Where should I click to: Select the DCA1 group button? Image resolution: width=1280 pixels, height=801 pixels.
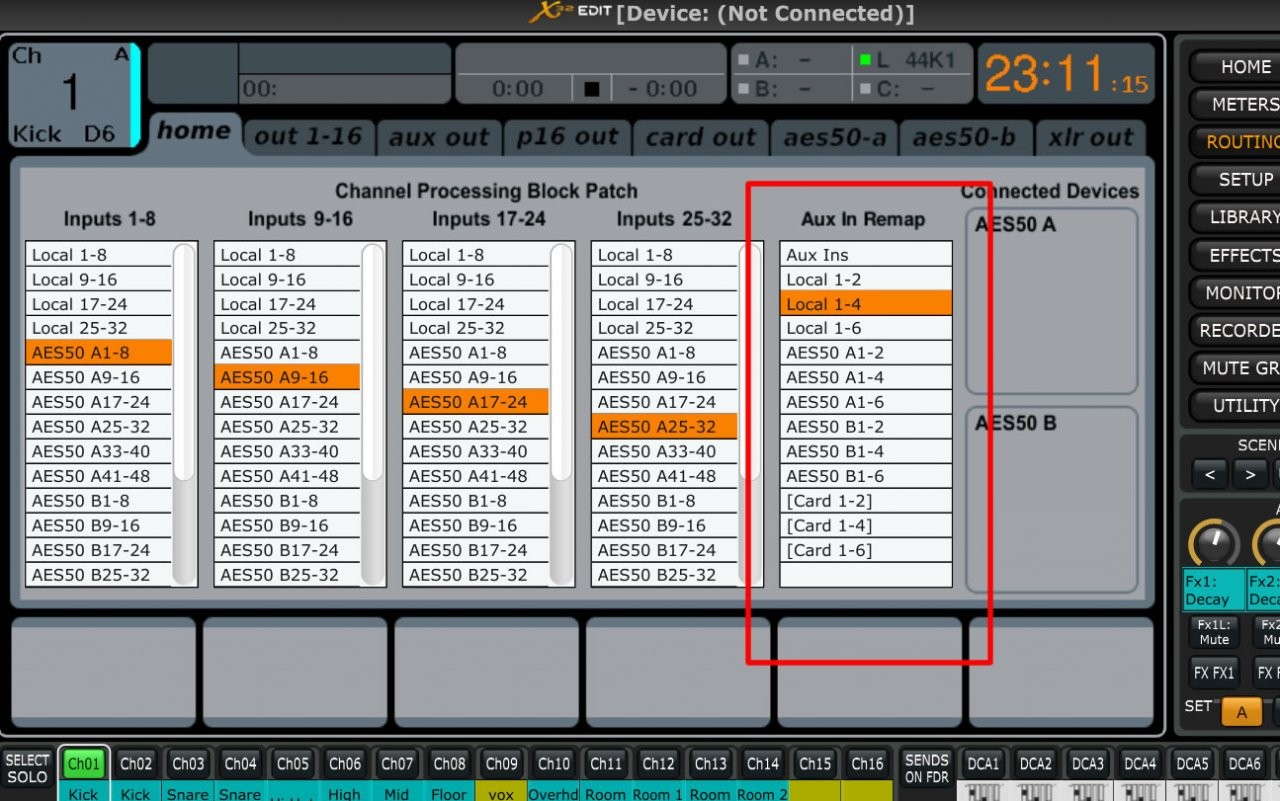click(x=984, y=764)
